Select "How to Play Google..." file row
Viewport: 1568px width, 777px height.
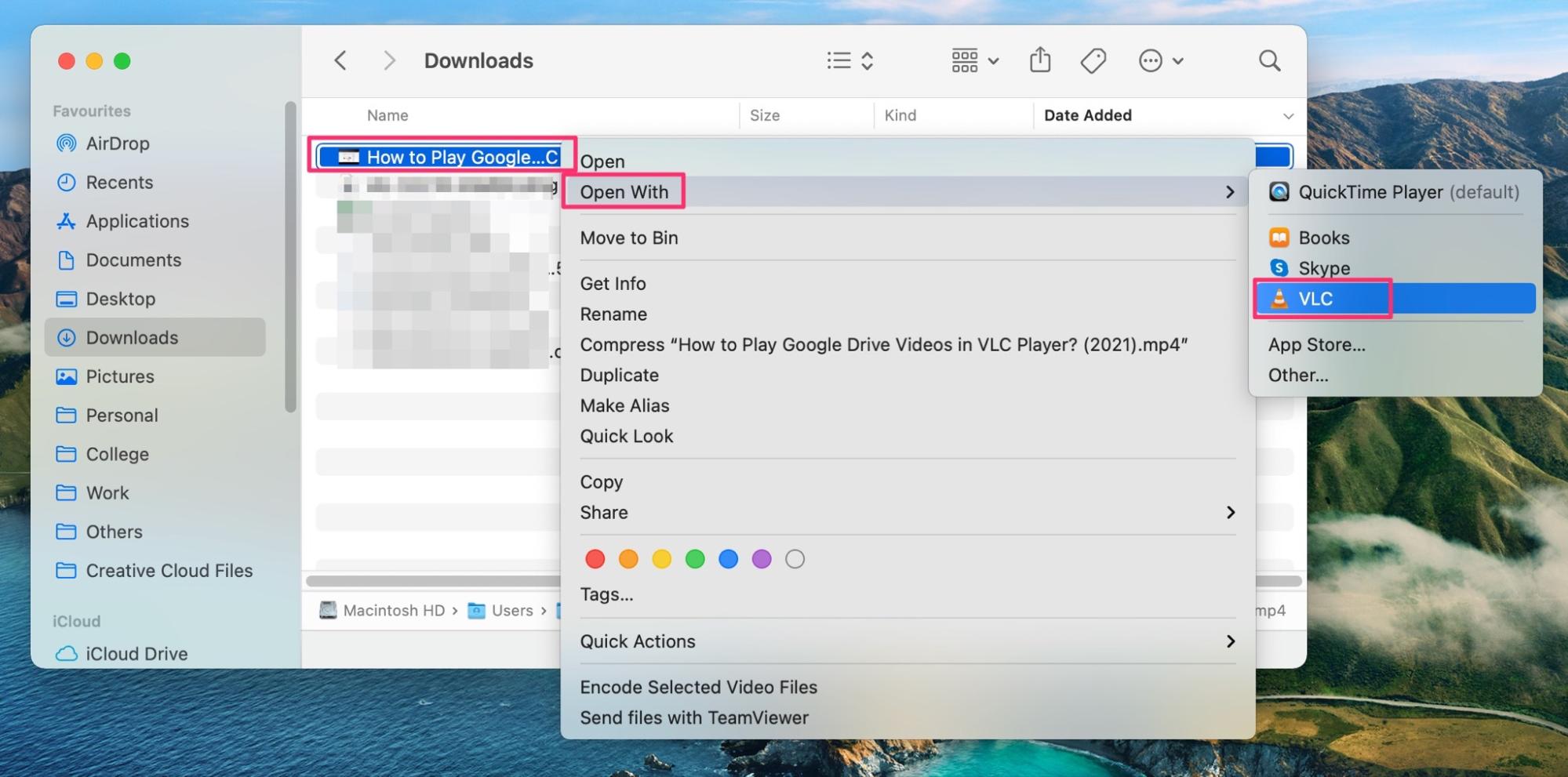coord(441,157)
